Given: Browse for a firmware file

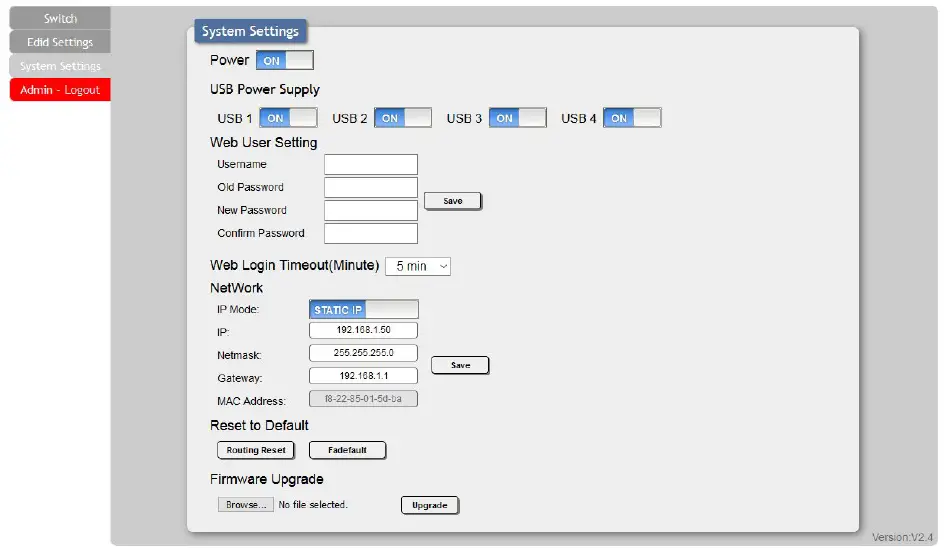Looking at the screenshot, I should (x=246, y=504).
